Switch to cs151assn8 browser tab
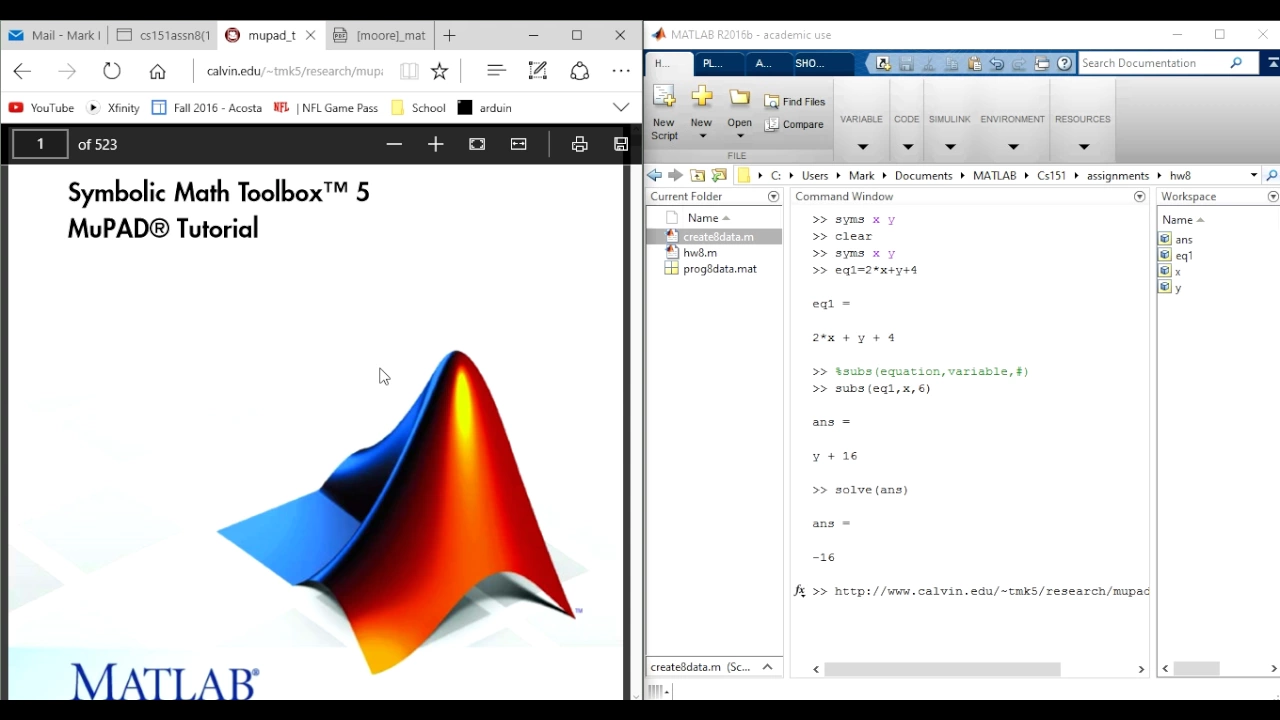 click(164, 35)
